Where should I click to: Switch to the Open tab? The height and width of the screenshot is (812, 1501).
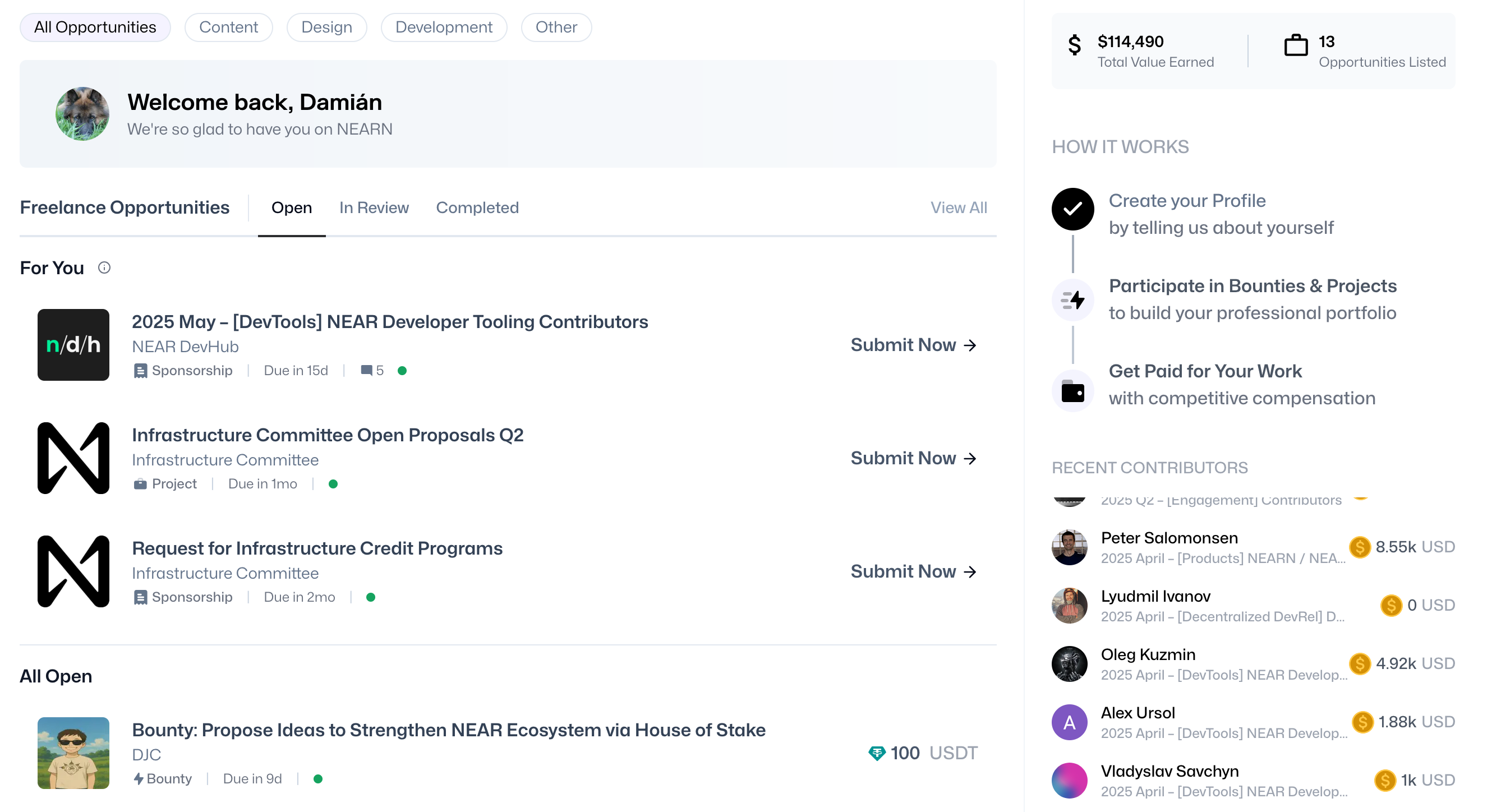[292, 208]
